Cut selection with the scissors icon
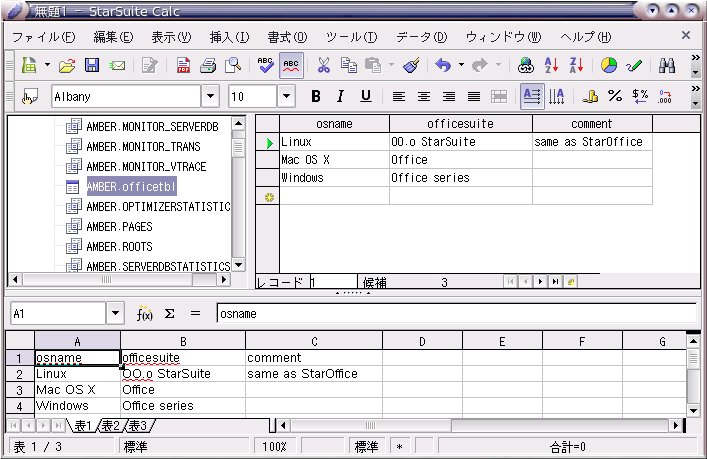This screenshot has height=459, width=707. pyautogui.click(x=323, y=66)
